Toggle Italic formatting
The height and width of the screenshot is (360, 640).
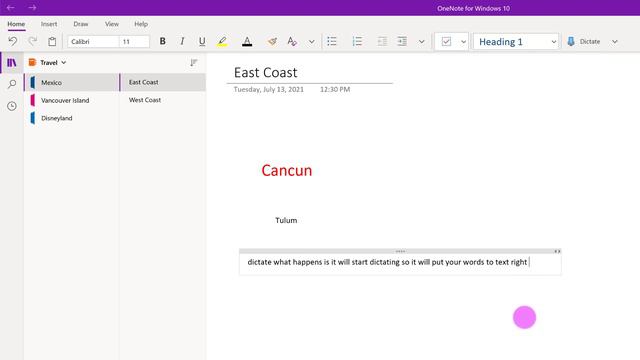point(182,41)
